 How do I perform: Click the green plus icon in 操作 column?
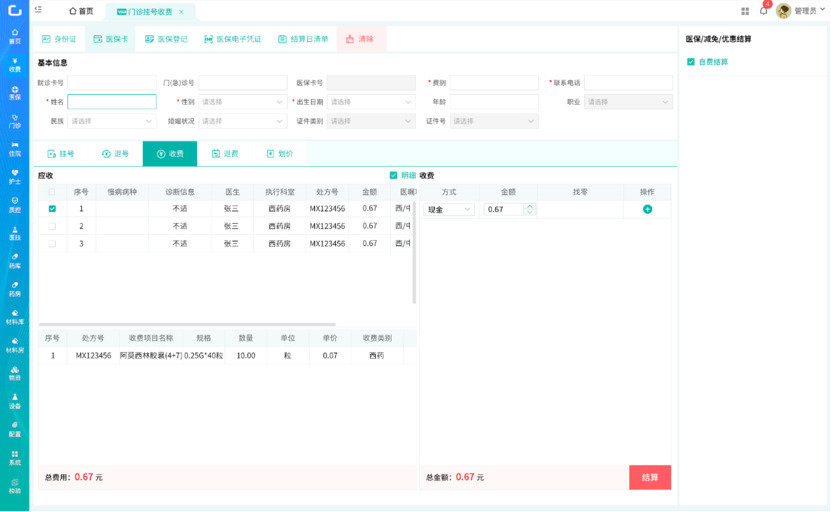click(x=647, y=209)
